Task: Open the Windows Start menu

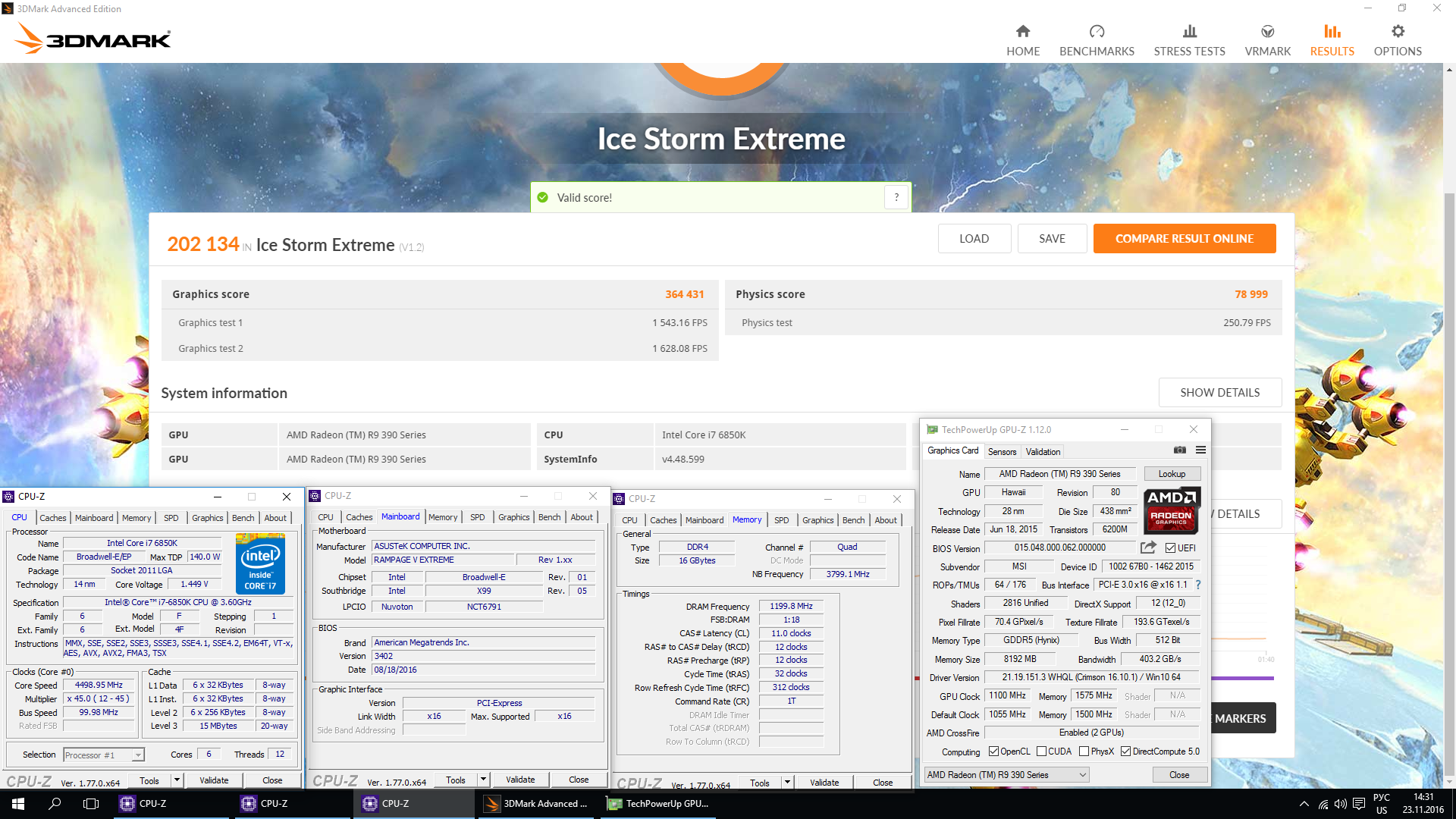Action: [18, 804]
